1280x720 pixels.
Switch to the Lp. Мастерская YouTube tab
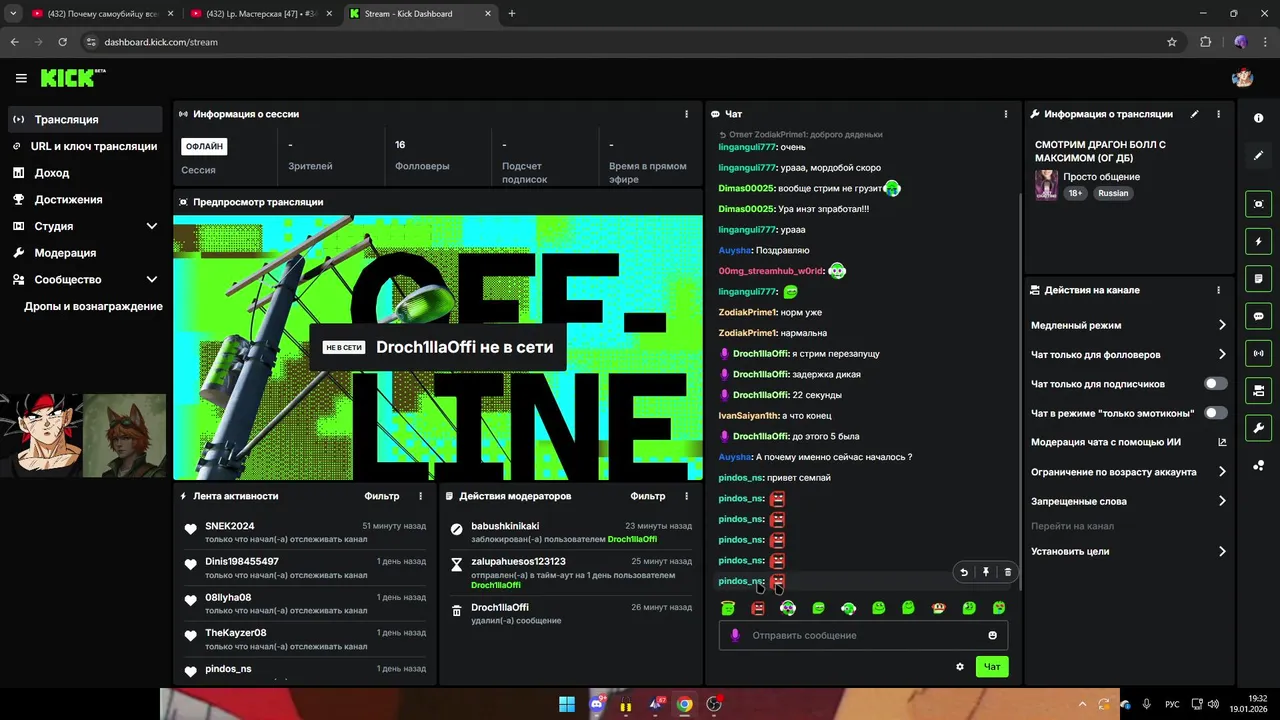click(260, 14)
